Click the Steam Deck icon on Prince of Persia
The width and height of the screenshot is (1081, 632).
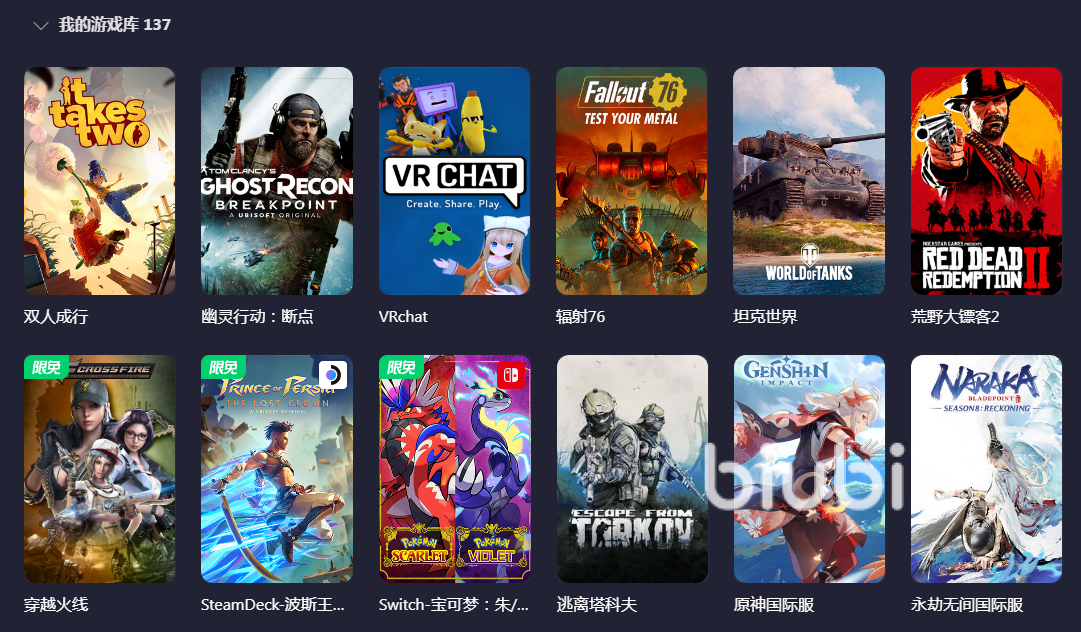[x=332, y=375]
